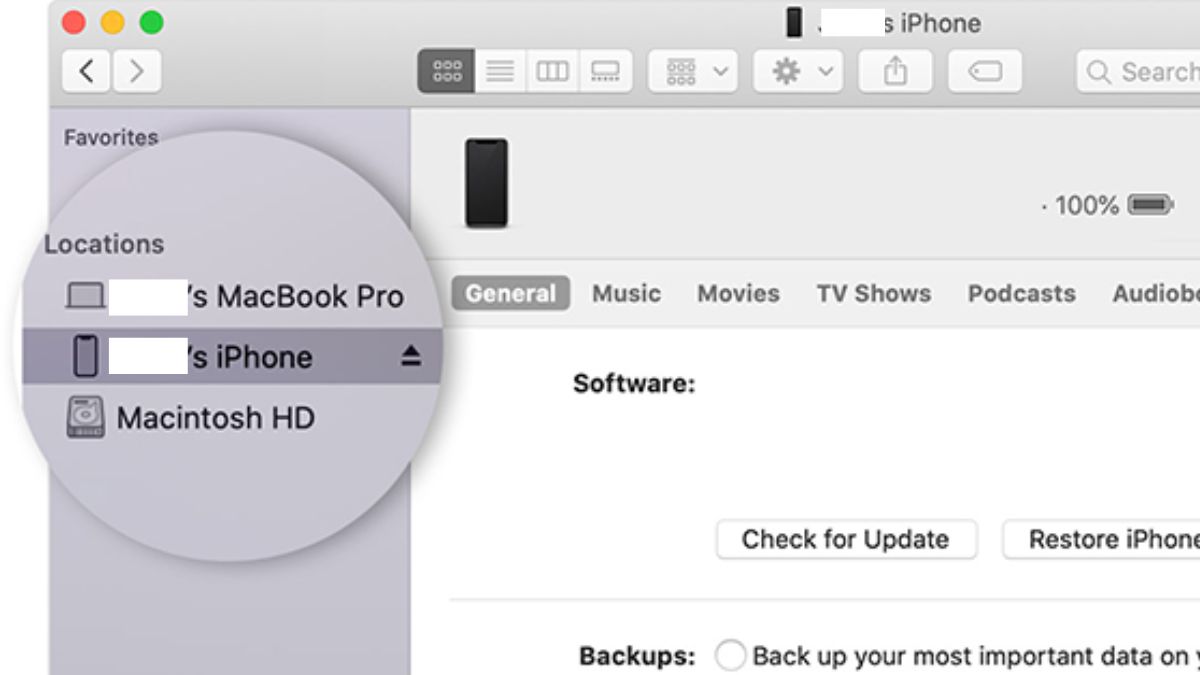Viewport: 1200px width, 675px height.
Task: Go forward with the right chevron button
Action: 137,71
